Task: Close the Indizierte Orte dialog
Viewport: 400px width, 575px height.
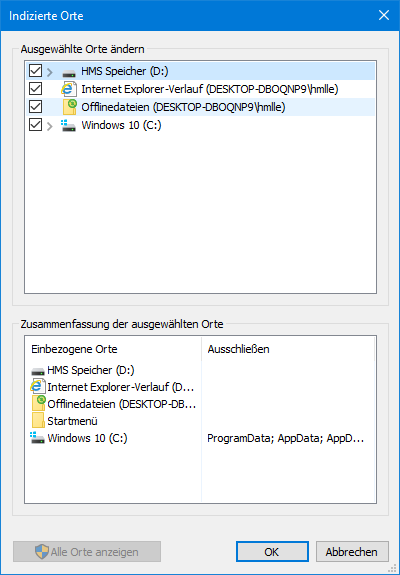Action: pos(384,15)
